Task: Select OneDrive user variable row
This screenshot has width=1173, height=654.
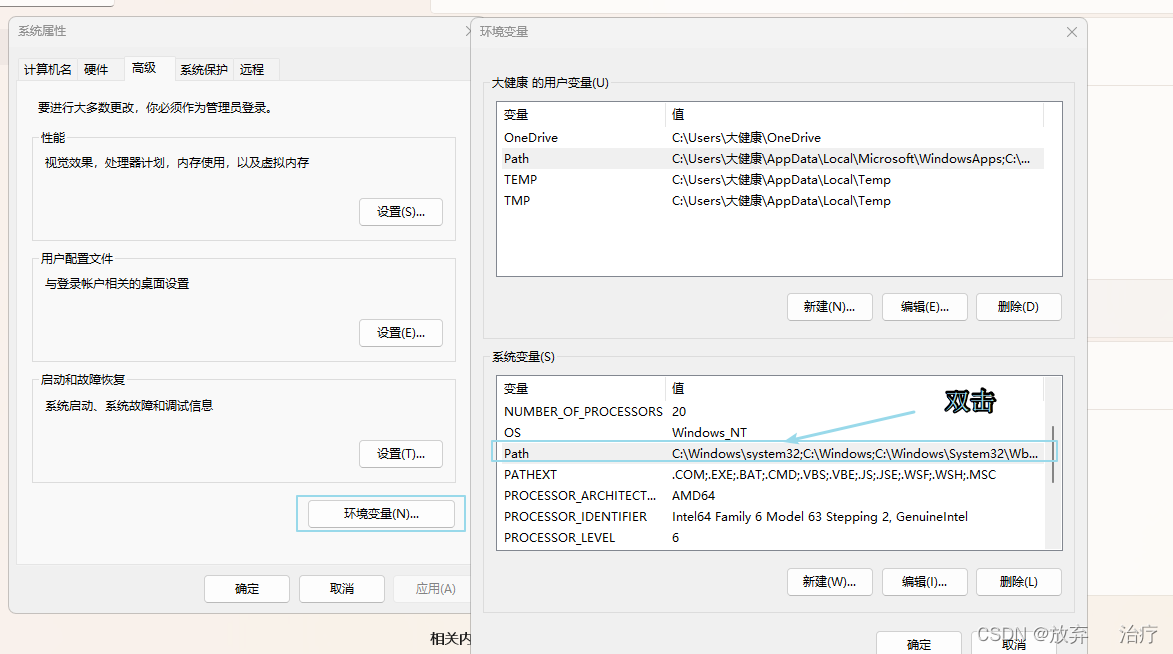Action: coord(770,138)
